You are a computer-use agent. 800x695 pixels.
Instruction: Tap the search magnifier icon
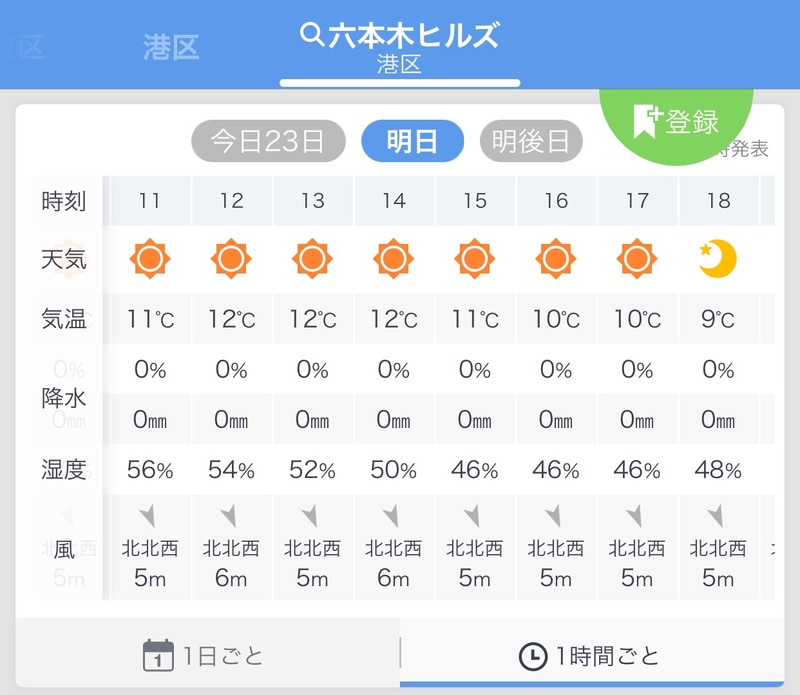312,36
